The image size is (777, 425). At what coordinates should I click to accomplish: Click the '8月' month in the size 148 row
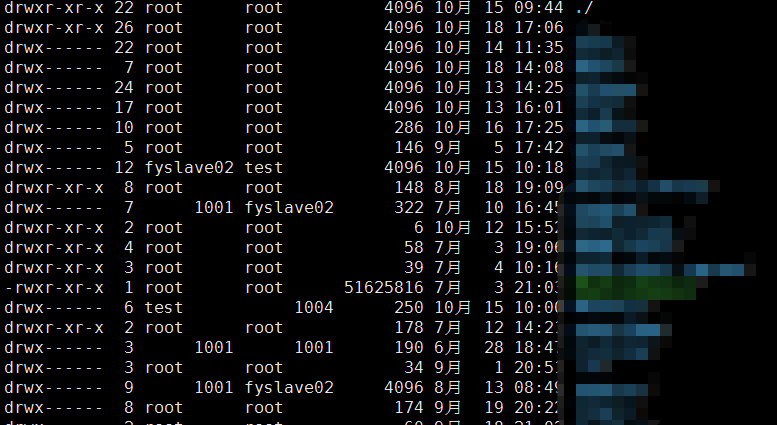click(447, 188)
